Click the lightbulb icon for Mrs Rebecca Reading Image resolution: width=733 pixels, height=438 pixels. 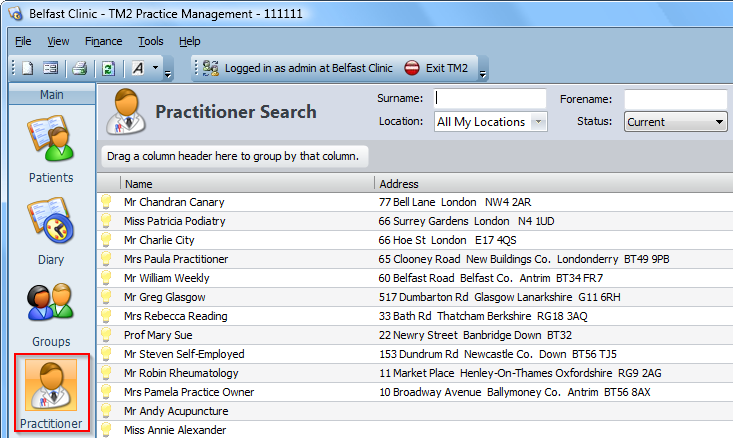106,316
